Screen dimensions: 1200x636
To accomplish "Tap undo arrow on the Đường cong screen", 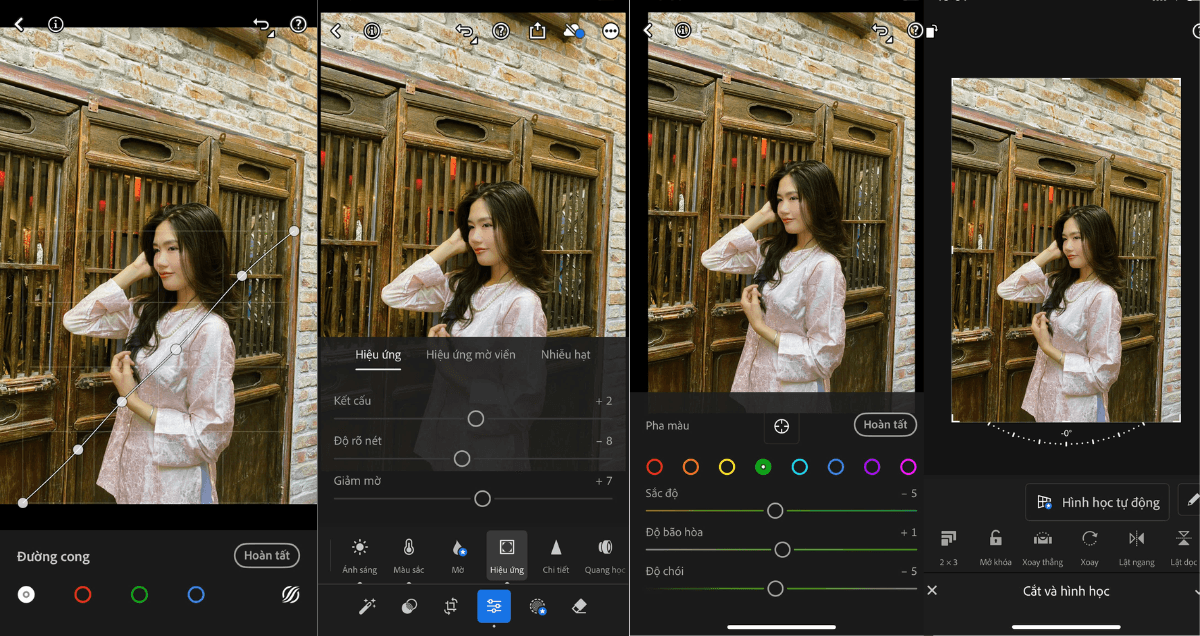I will tap(263, 26).
